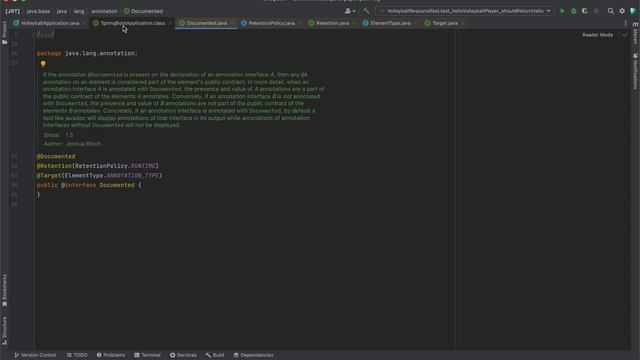This screenshot has width=640, height=360.
Task: Click the java.base breadcrumb
Action: pos(38,11)
